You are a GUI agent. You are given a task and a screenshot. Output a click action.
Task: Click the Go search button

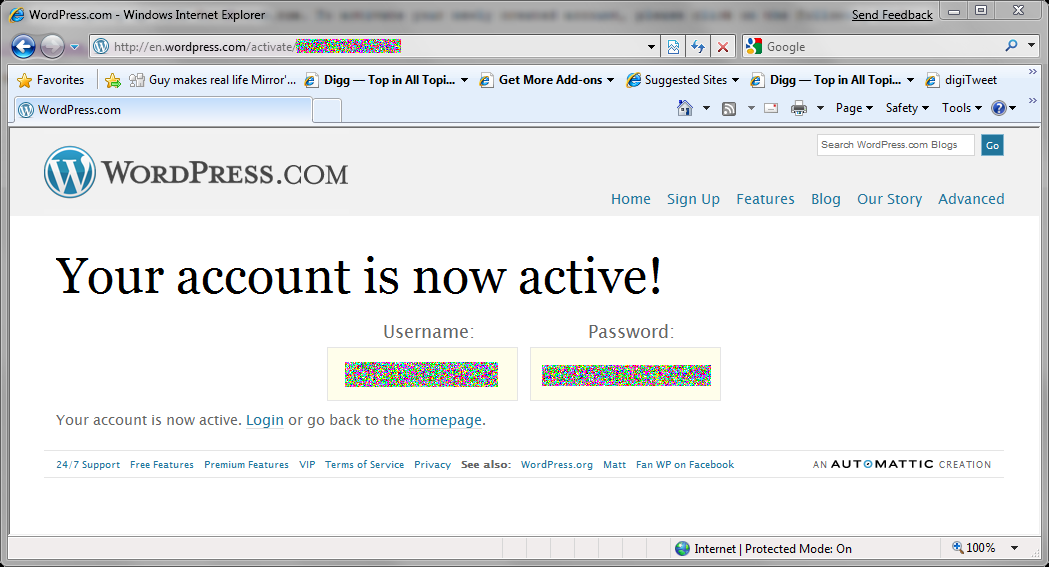[x=992, y=145]
